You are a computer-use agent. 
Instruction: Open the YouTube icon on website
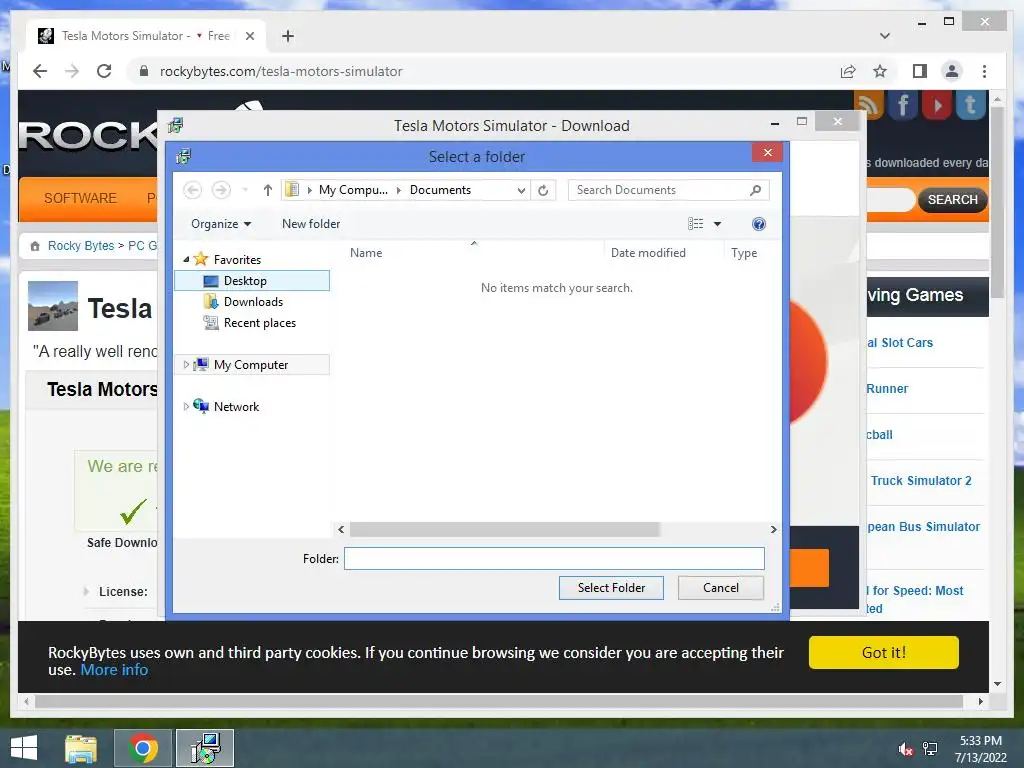(937, 105)
